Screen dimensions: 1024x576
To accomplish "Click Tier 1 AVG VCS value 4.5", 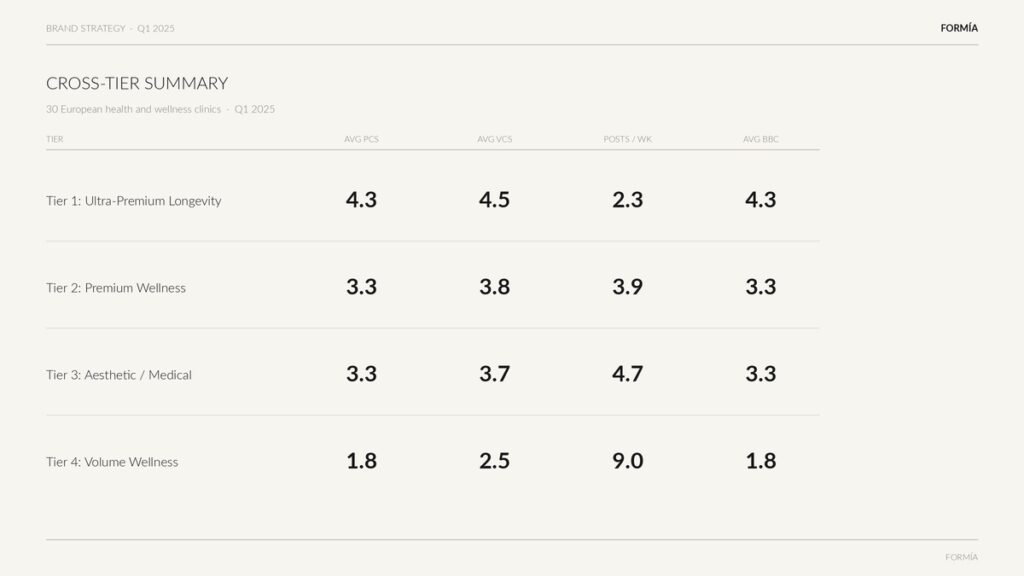I will (494, 200).
